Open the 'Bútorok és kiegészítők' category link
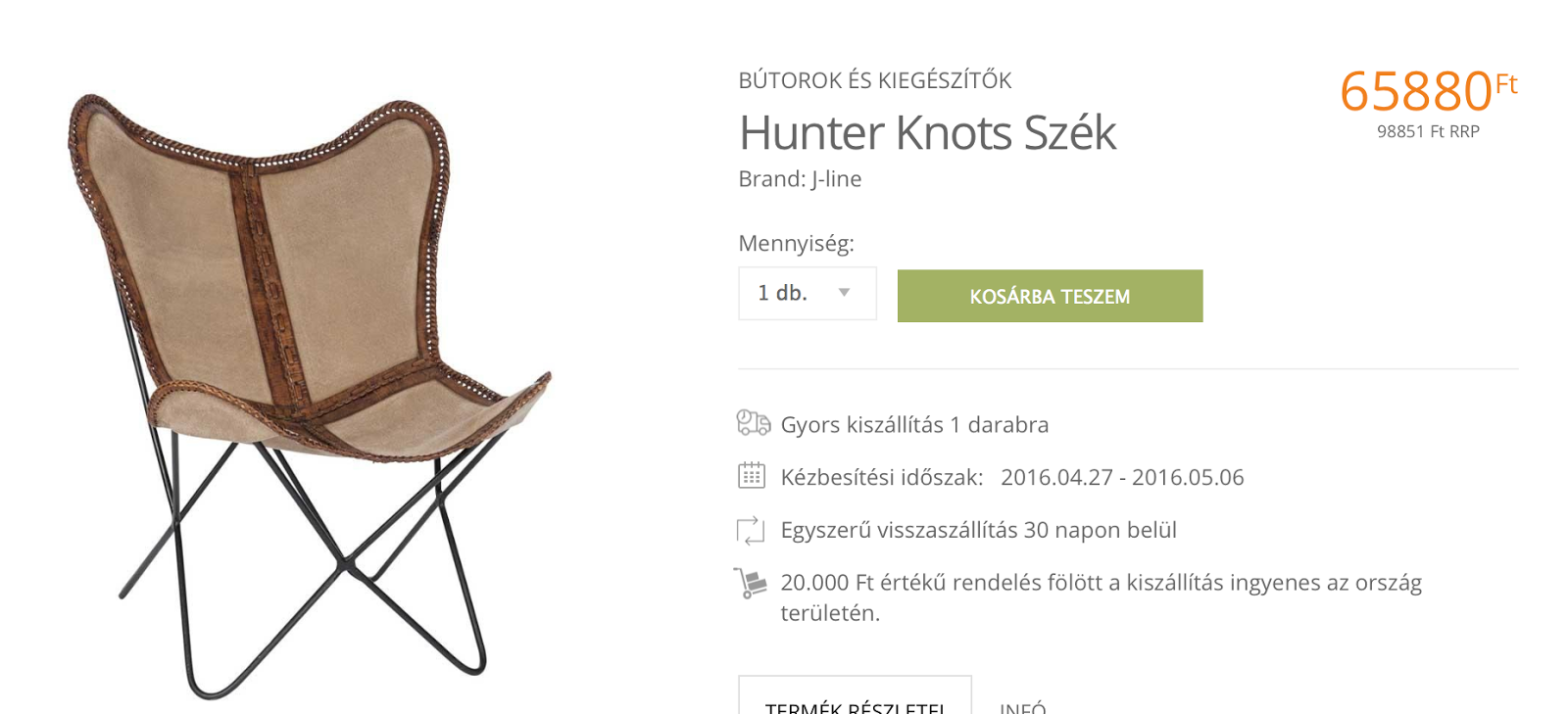Image resolution: width=1568 pixels, height=714 pixels. [x=875, y=80]
